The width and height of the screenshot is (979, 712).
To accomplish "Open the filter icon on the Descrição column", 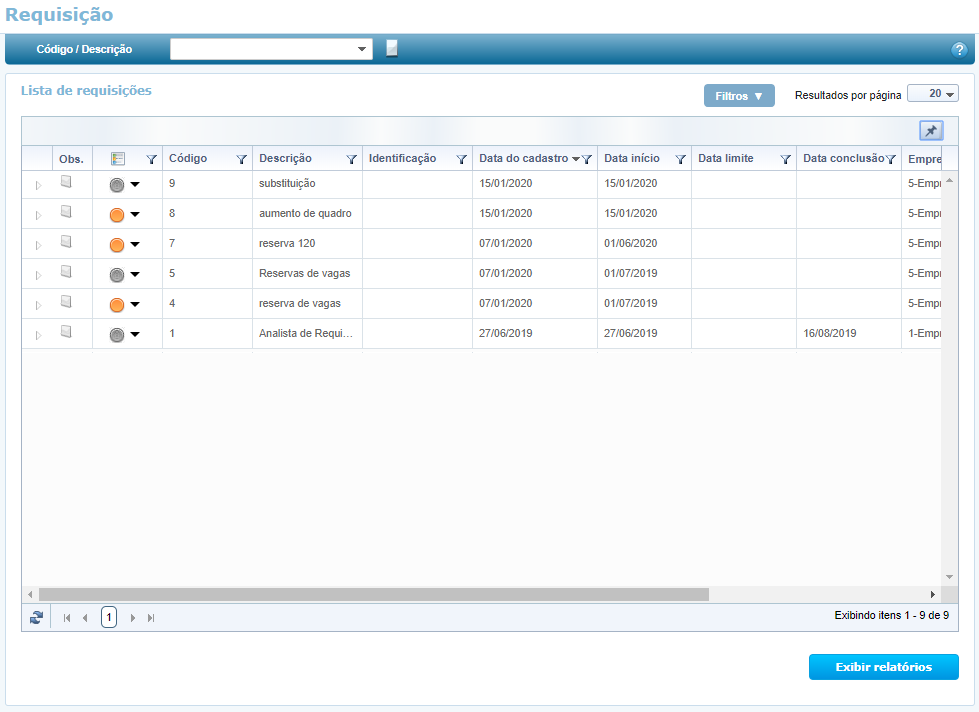I will pos(351,159).
